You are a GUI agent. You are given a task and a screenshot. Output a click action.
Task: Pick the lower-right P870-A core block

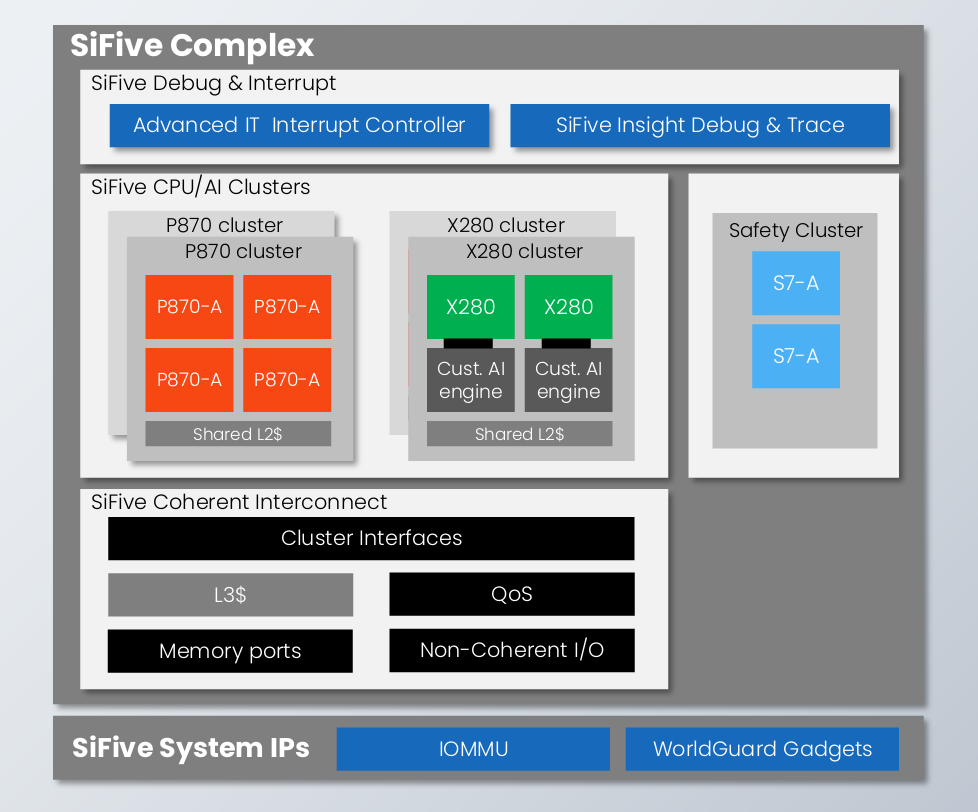[287, 380]
